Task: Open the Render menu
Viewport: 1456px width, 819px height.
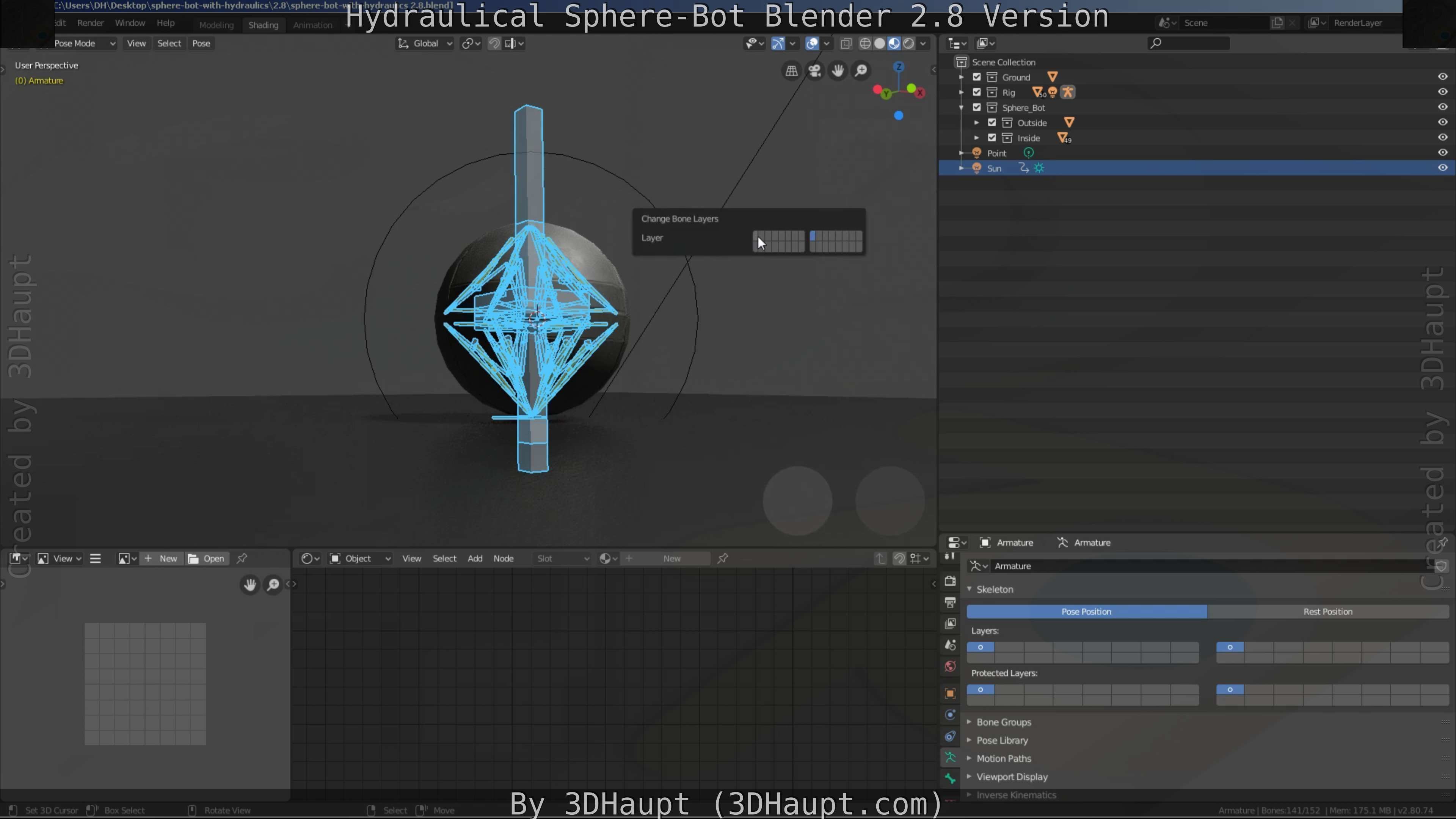Action: tap(91, 23)
